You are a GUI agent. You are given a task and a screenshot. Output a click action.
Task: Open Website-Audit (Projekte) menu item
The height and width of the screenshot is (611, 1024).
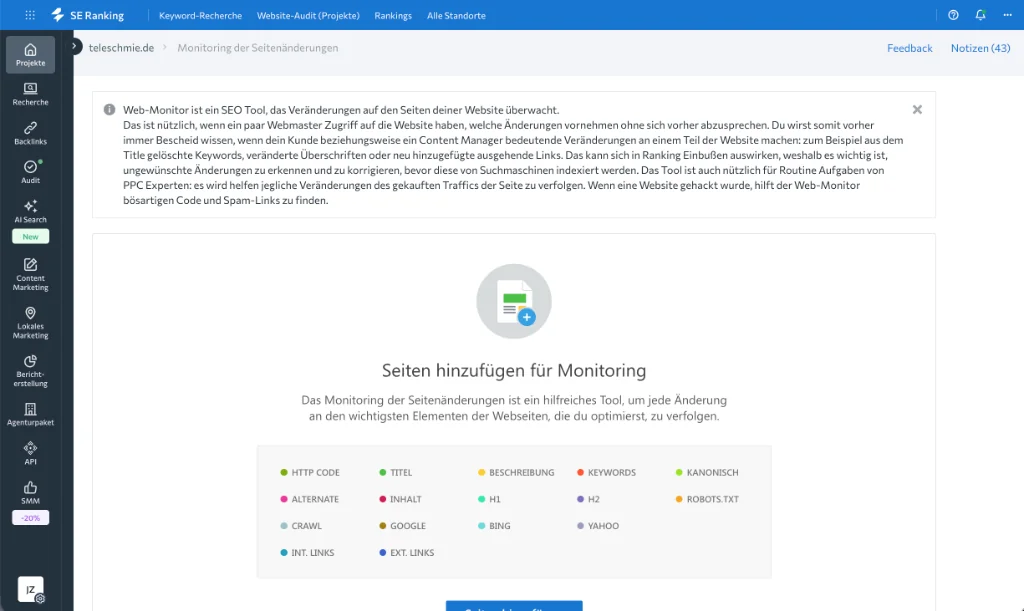tap(308, 16)
